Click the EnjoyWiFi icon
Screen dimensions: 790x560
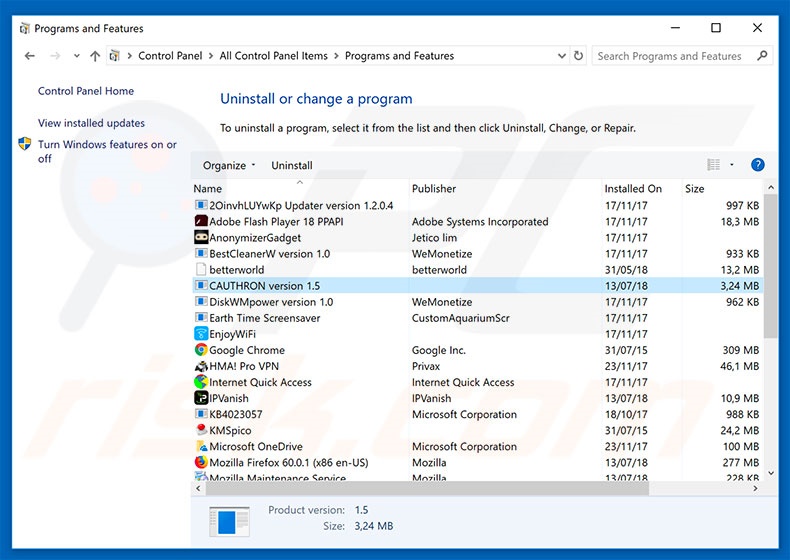(201, 334)
